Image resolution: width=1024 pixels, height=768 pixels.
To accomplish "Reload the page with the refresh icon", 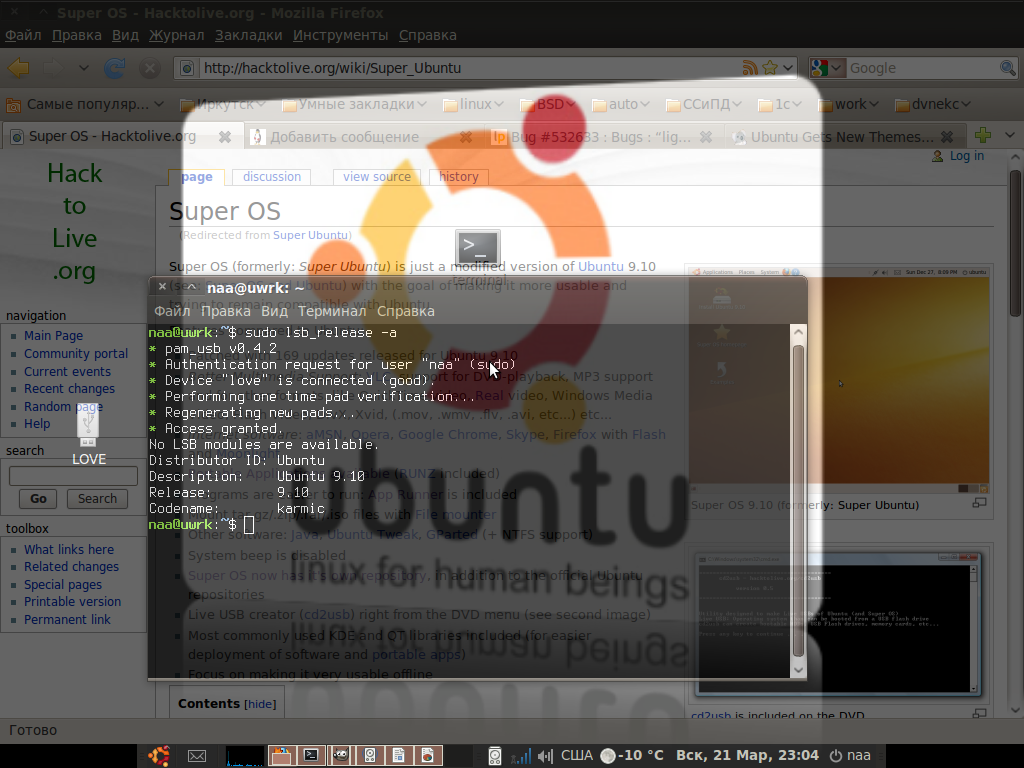I will [x=115, y=68].
